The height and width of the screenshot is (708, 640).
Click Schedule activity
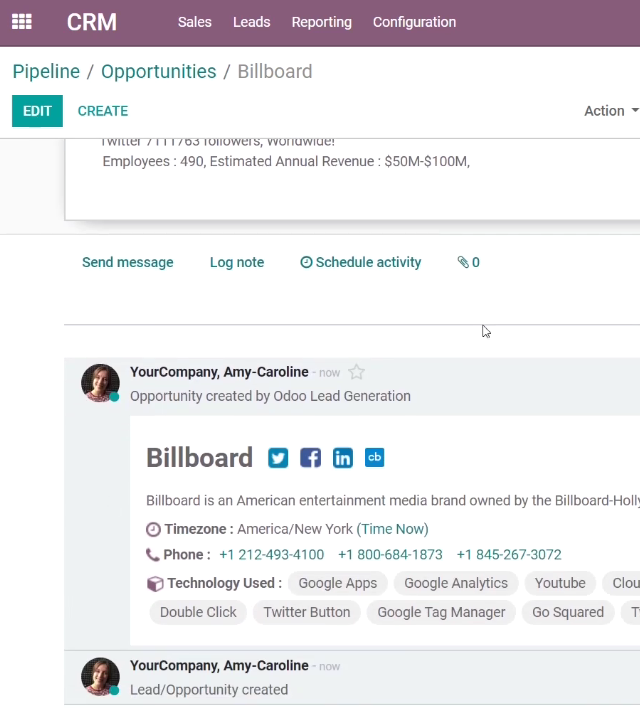pos(360,262)
